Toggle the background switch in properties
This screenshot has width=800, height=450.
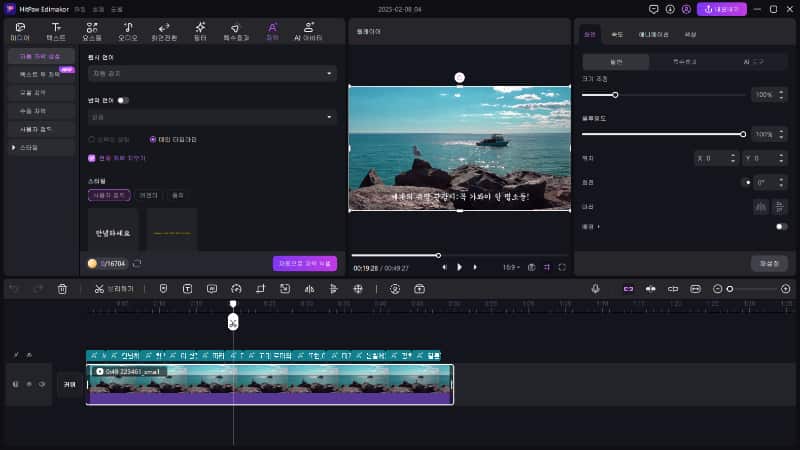point(780,227)
